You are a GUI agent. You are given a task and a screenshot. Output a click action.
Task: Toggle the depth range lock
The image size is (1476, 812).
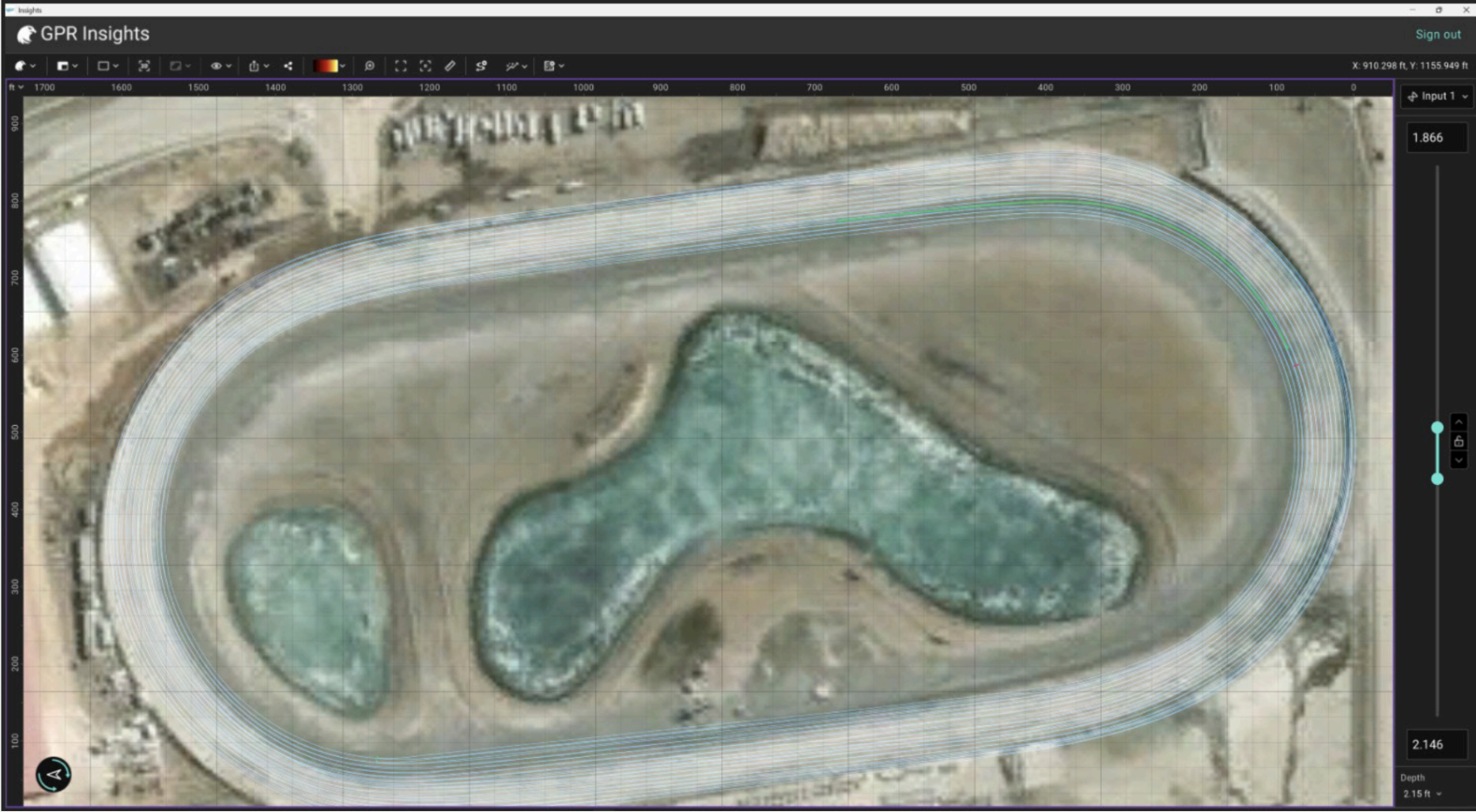1459,442
